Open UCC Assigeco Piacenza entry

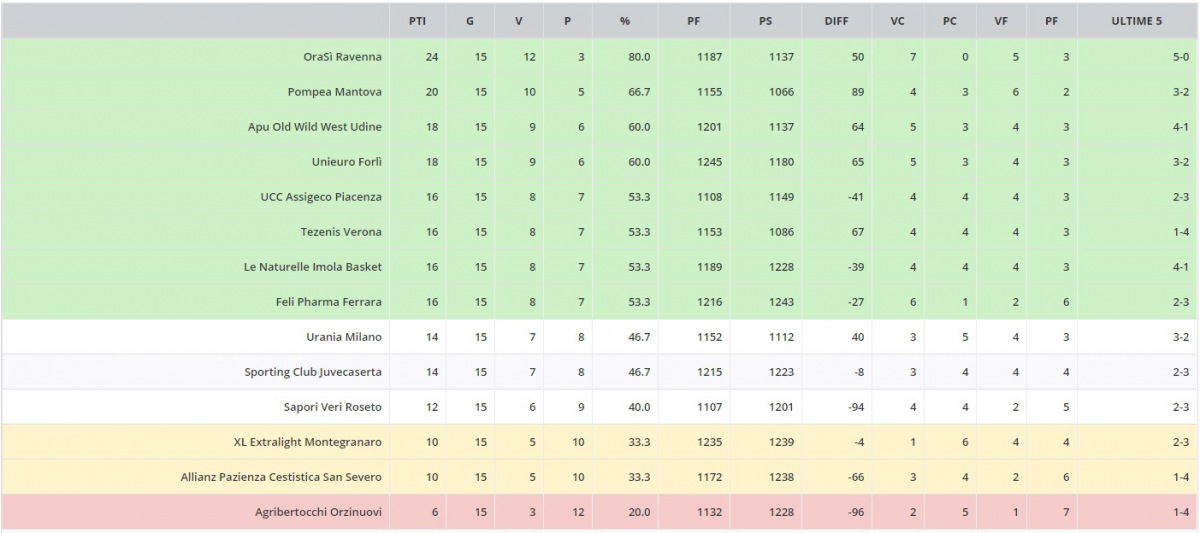tap(321, 197)
